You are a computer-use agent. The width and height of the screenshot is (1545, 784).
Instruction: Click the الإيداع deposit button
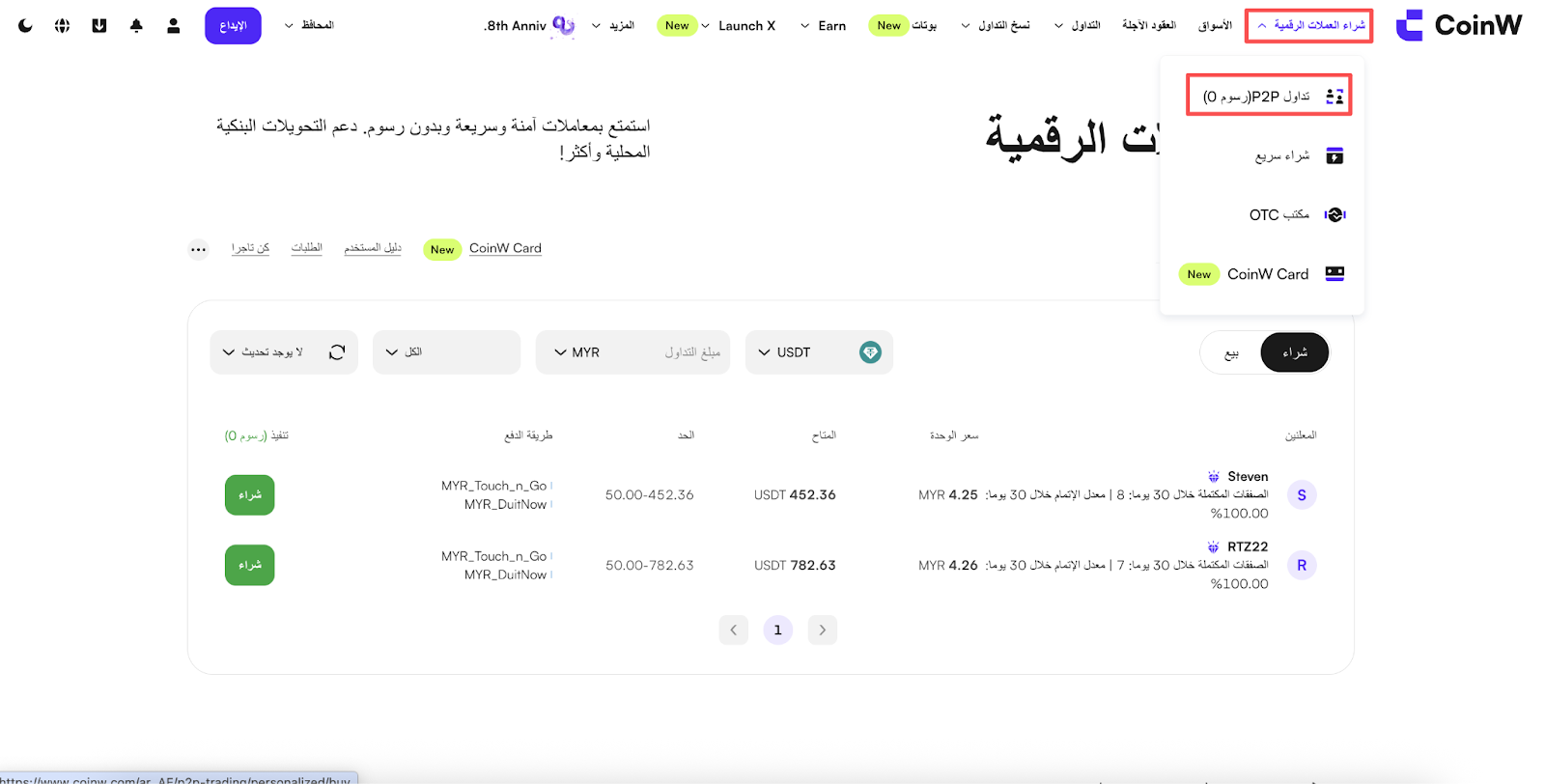233,26
